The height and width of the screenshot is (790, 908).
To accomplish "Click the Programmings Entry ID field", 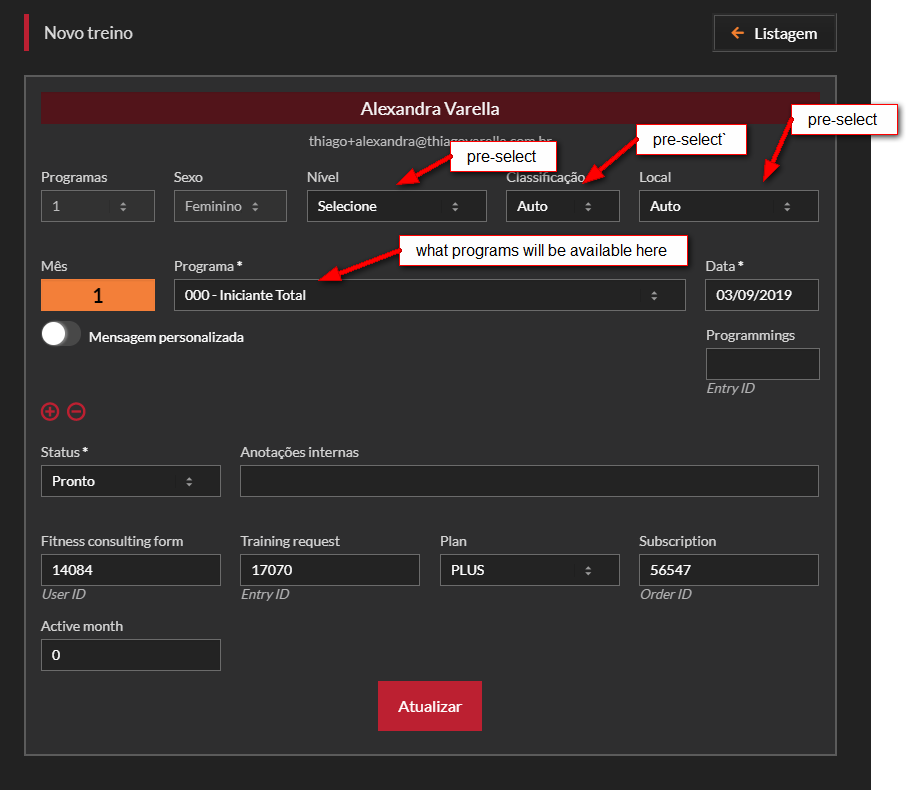I will pyautogui.click(x=762, y=364).
